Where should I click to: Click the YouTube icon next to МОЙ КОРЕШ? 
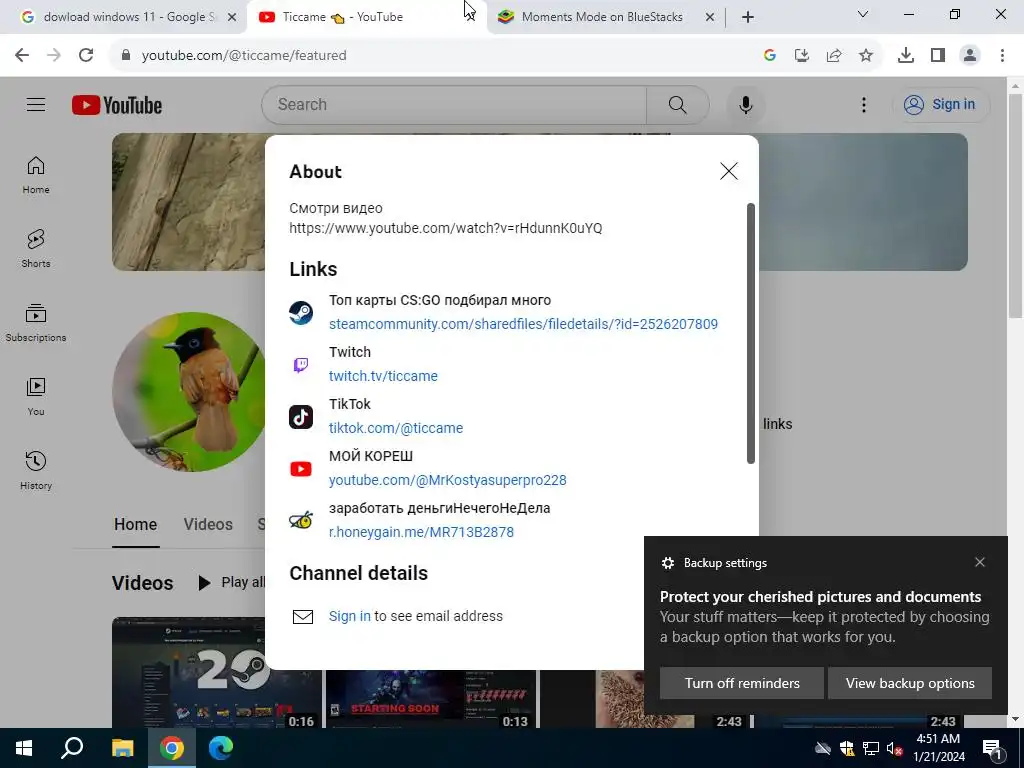coord(301,468)
